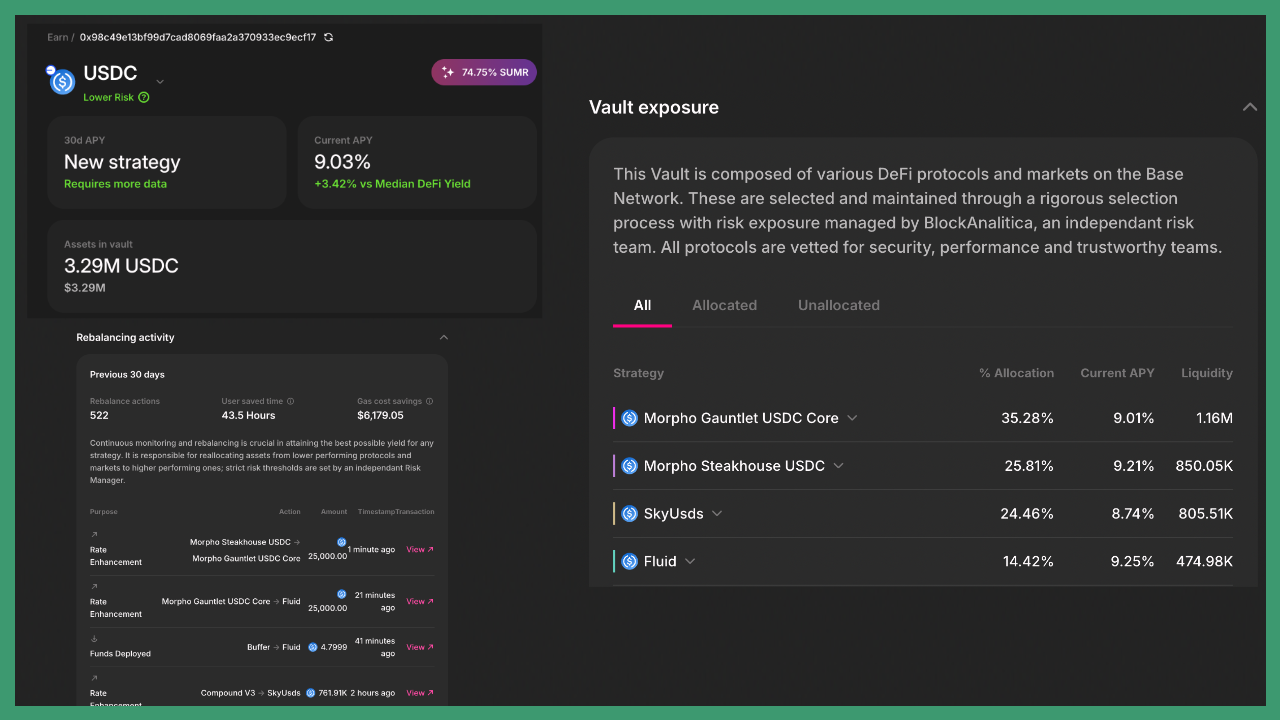
Task: Click the token icon beside the 4.7999 amount
Action: pos(313,647)
